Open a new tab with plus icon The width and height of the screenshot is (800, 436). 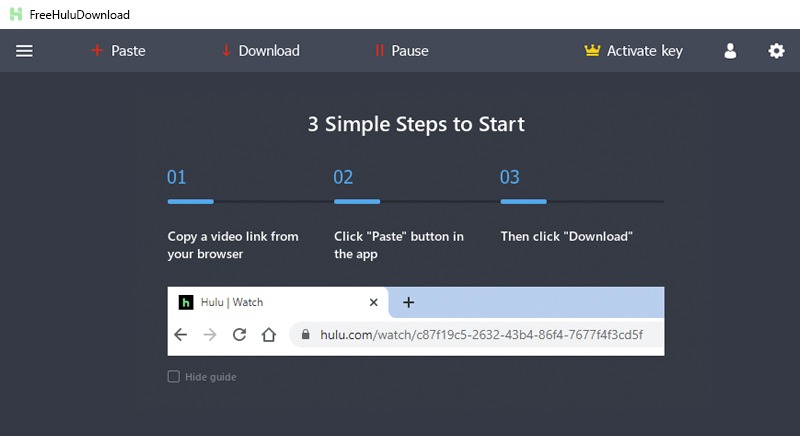(408, 302)
